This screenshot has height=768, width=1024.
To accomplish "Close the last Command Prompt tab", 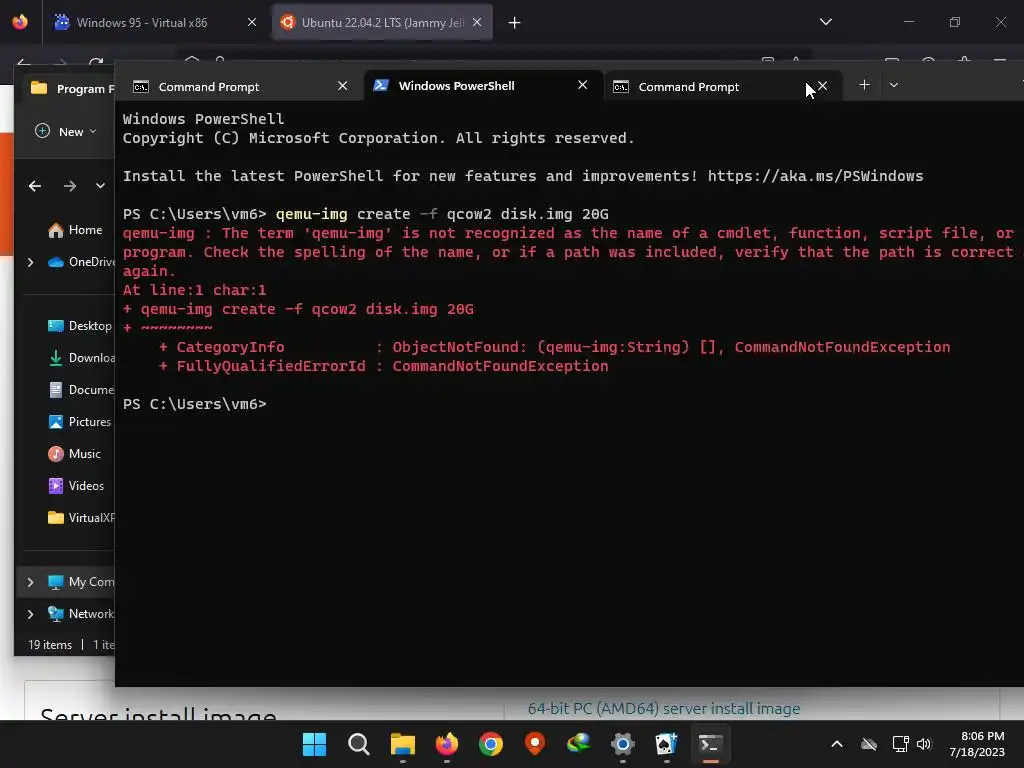I will click(823, 86).
